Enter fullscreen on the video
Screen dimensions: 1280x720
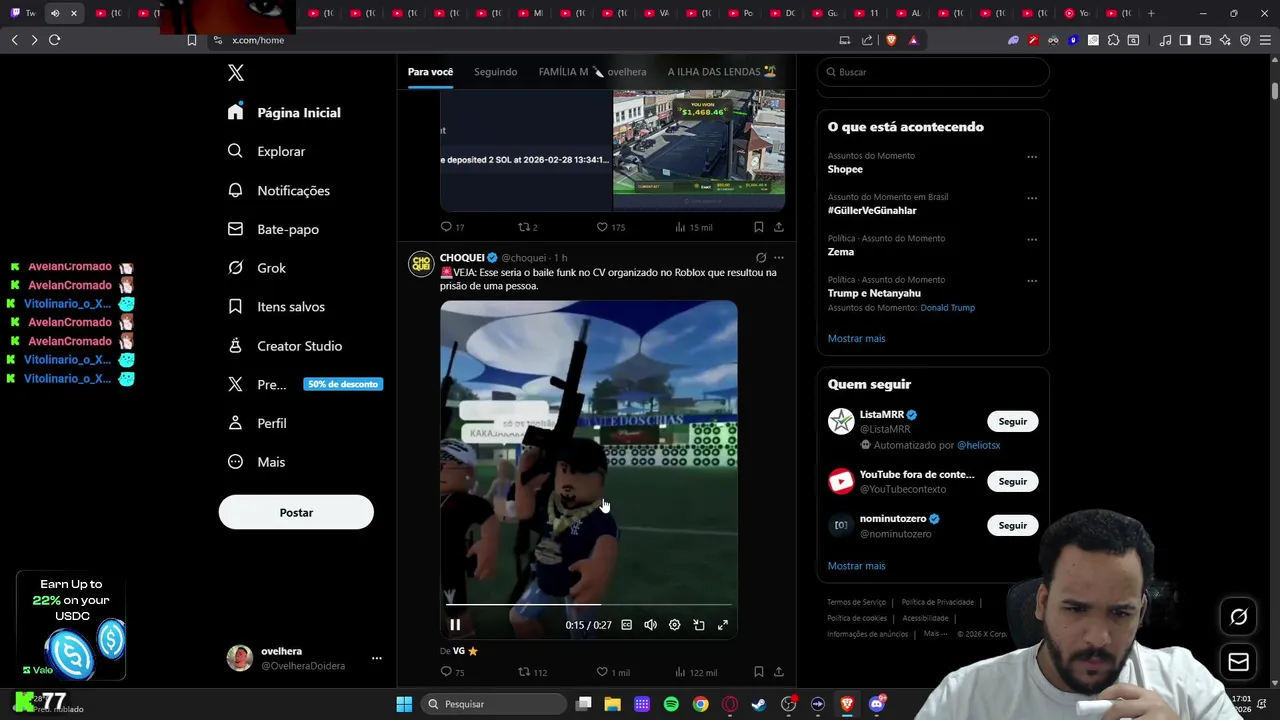723,625
